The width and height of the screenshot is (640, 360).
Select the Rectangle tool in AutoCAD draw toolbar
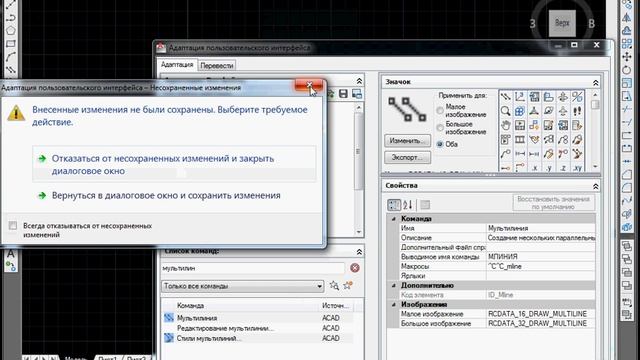pos(11,44)
